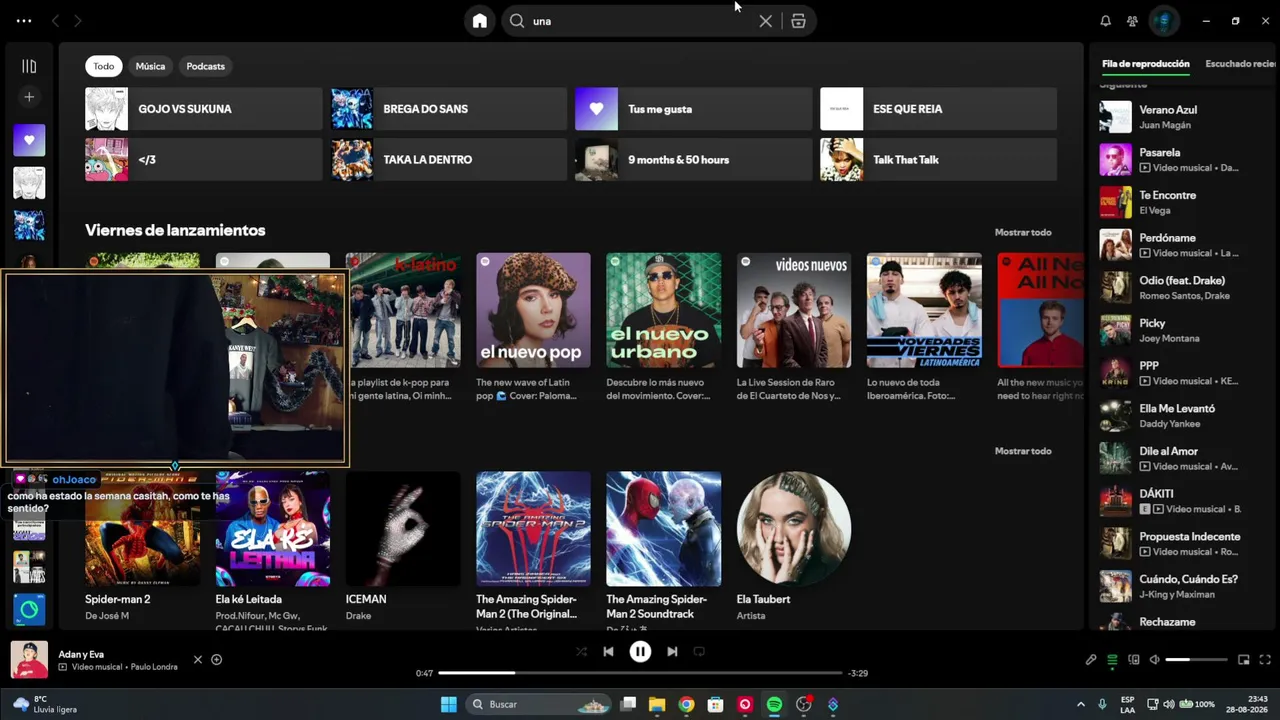
Task: Select the Todo filter chip
Action: coord(104,66)
